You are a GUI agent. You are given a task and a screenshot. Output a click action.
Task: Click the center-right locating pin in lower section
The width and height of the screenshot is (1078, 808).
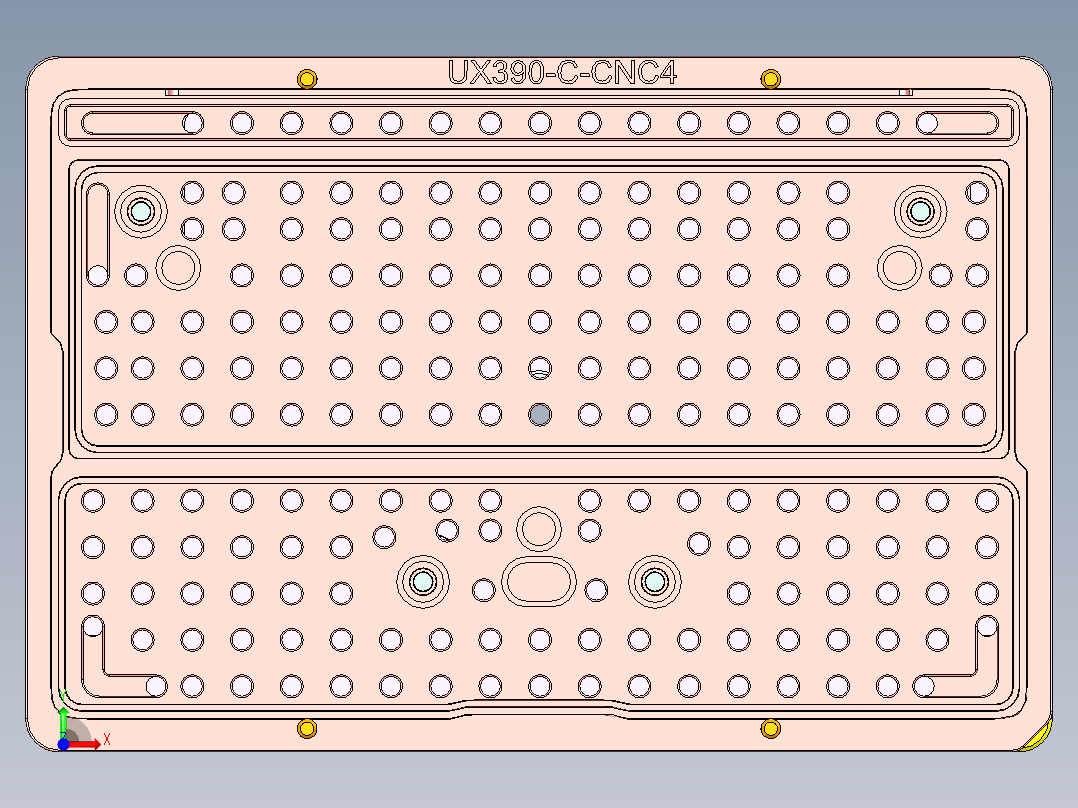[x=655, y=580]
